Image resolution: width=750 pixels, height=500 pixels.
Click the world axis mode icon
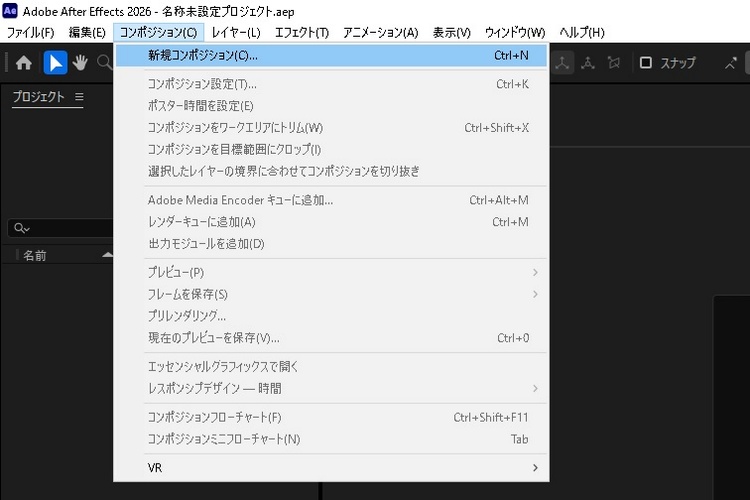588,63
